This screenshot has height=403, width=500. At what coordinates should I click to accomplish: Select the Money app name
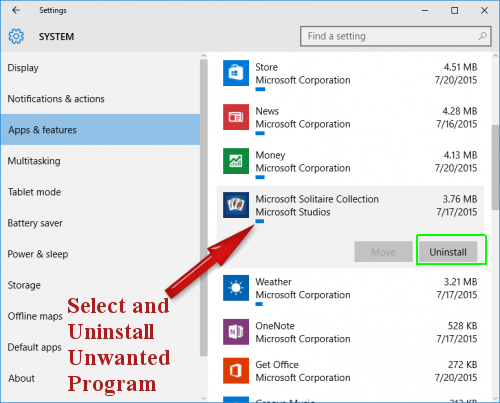[x=270, y=155]
